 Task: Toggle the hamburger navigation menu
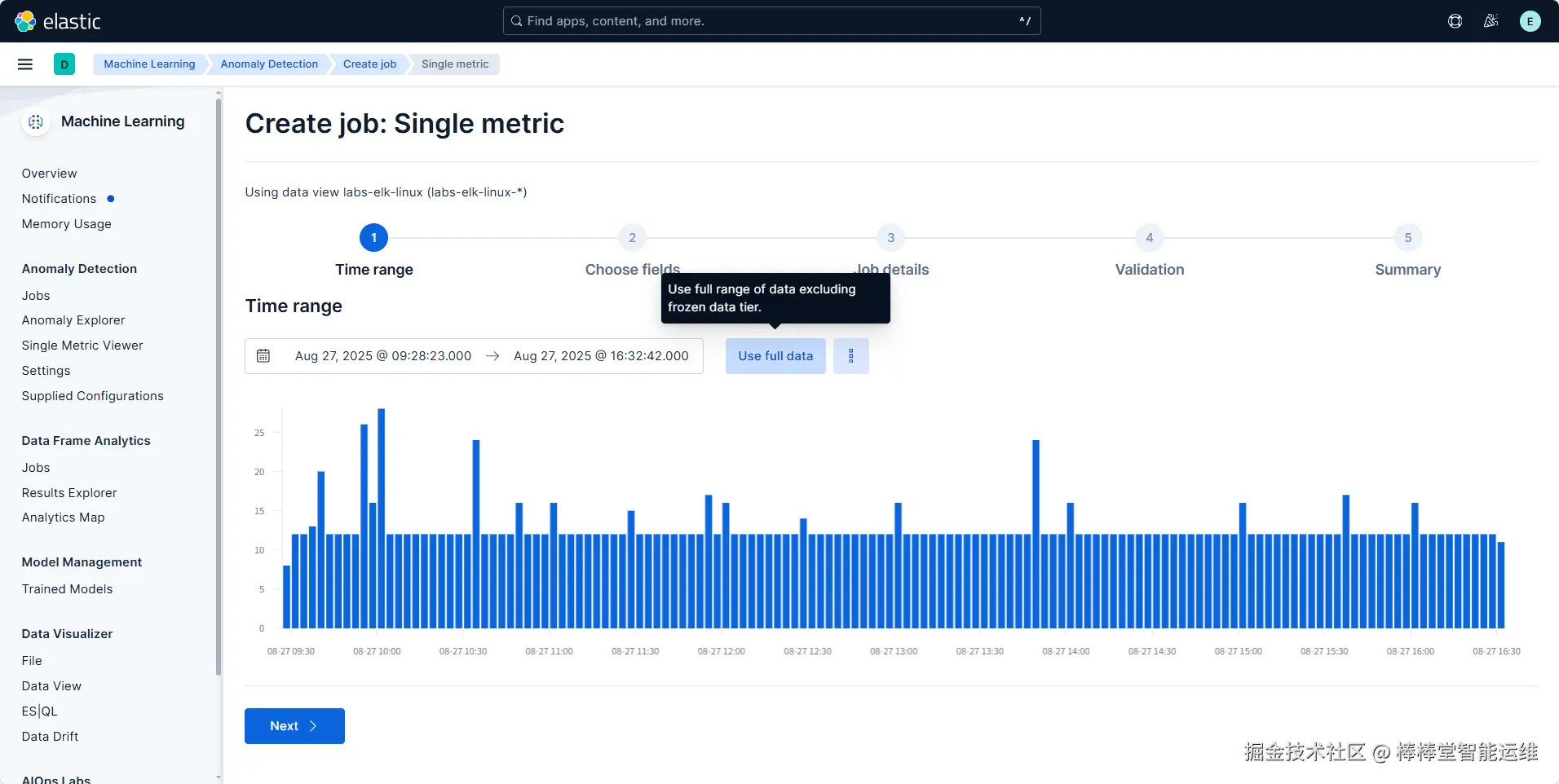25,64
